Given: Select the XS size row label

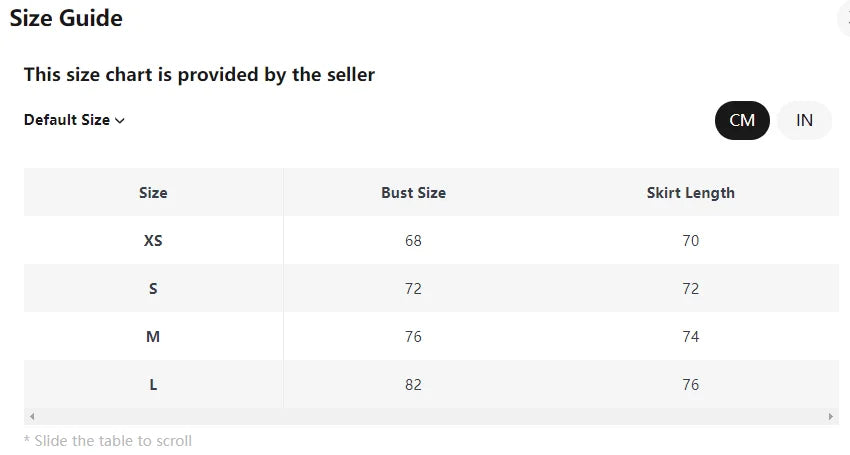Looking at the screenshot, I should [x=153, y=241].
